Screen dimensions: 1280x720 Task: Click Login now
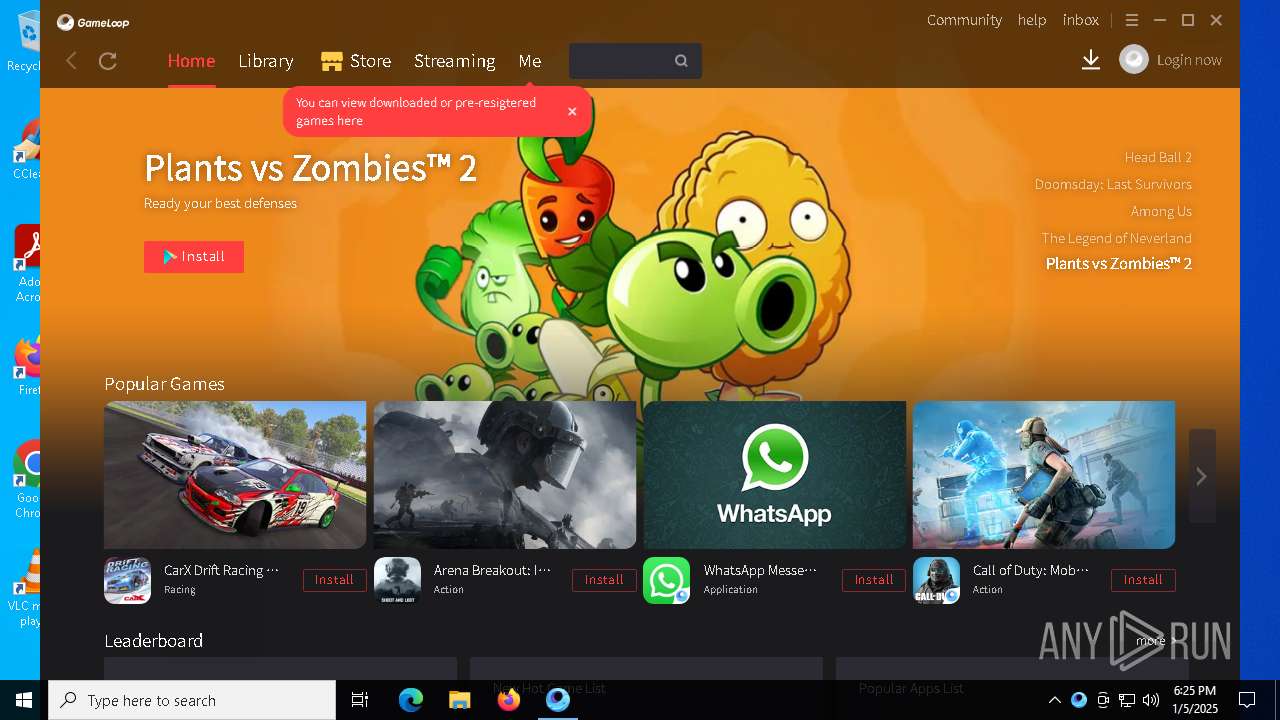1189,60
